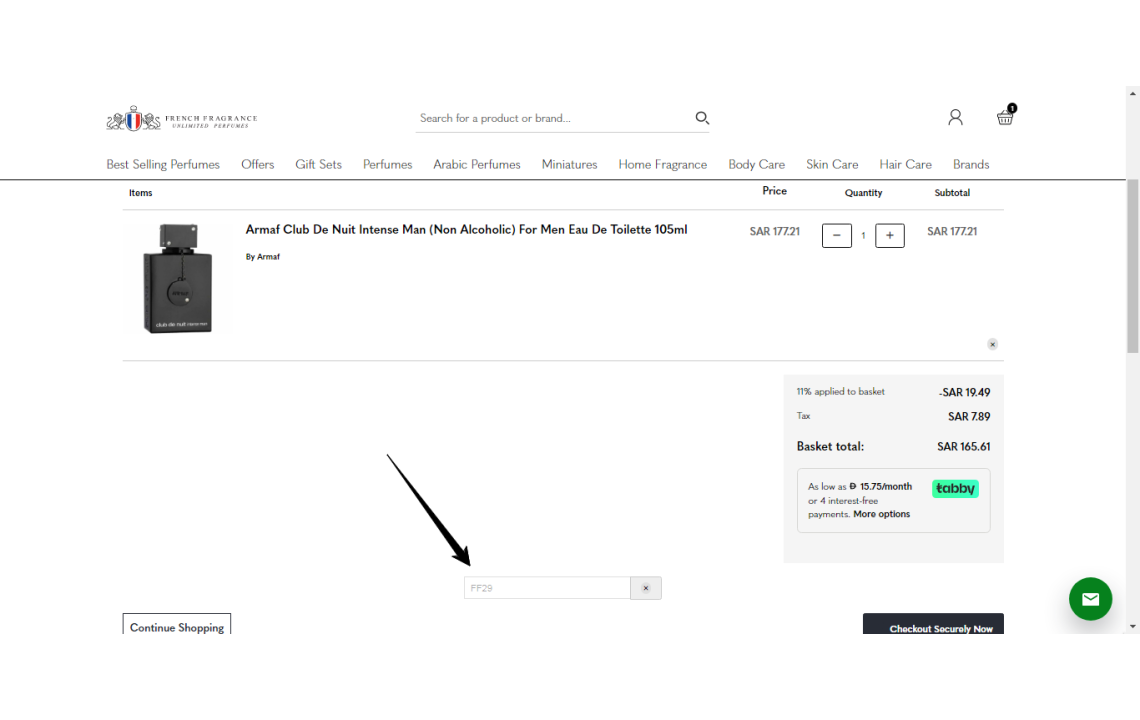
Task: Open the Perfumes category
Action: point(388,164)
